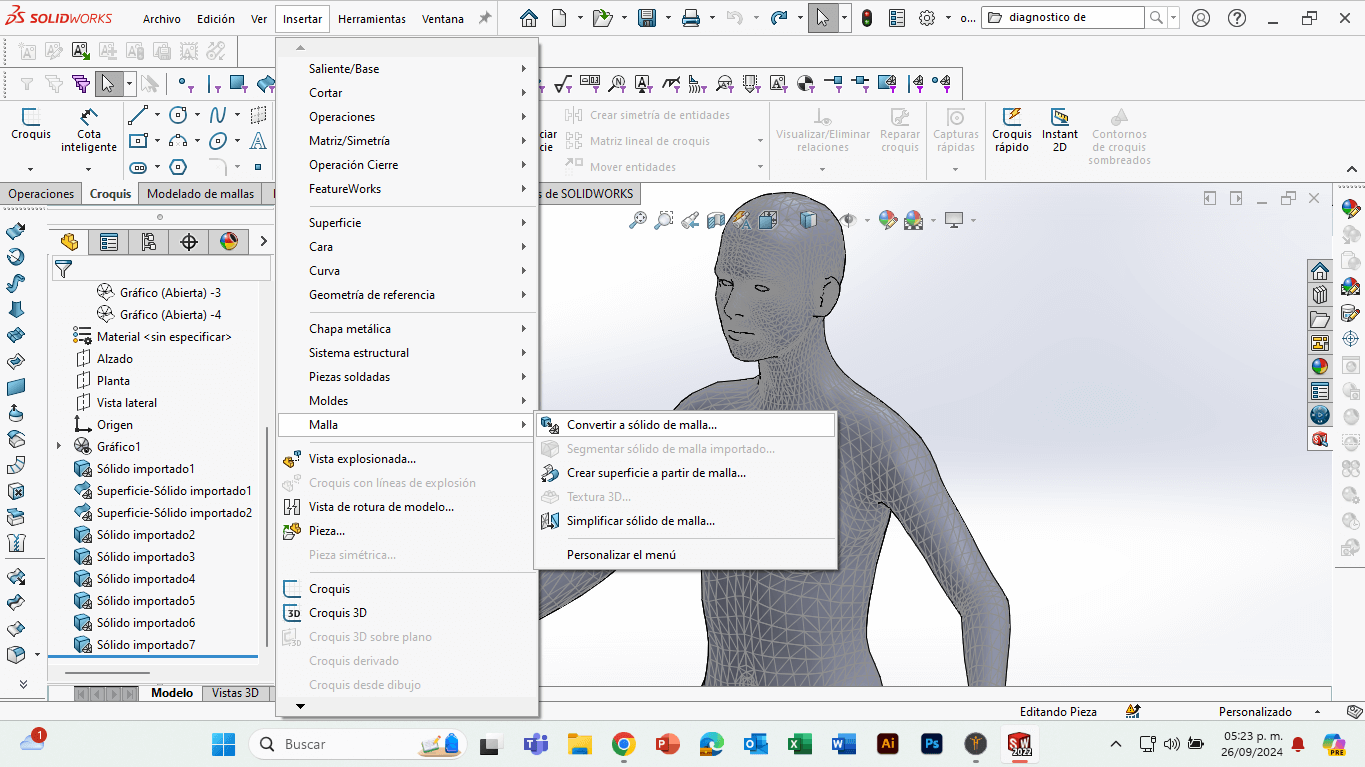Select the Spline sketch tool
This screenshot has width=1365, height=767.
click(218, 115)
